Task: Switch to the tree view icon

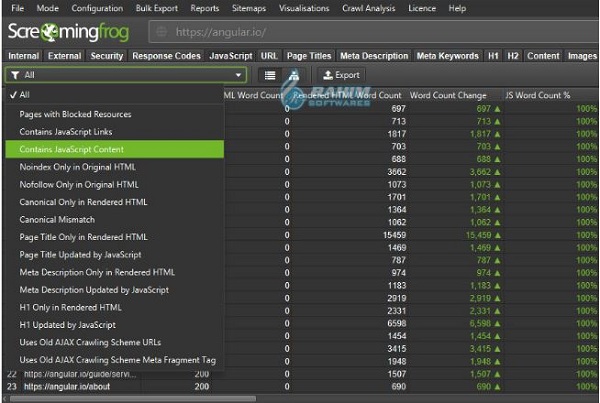Action: click(x=294, y=75)
